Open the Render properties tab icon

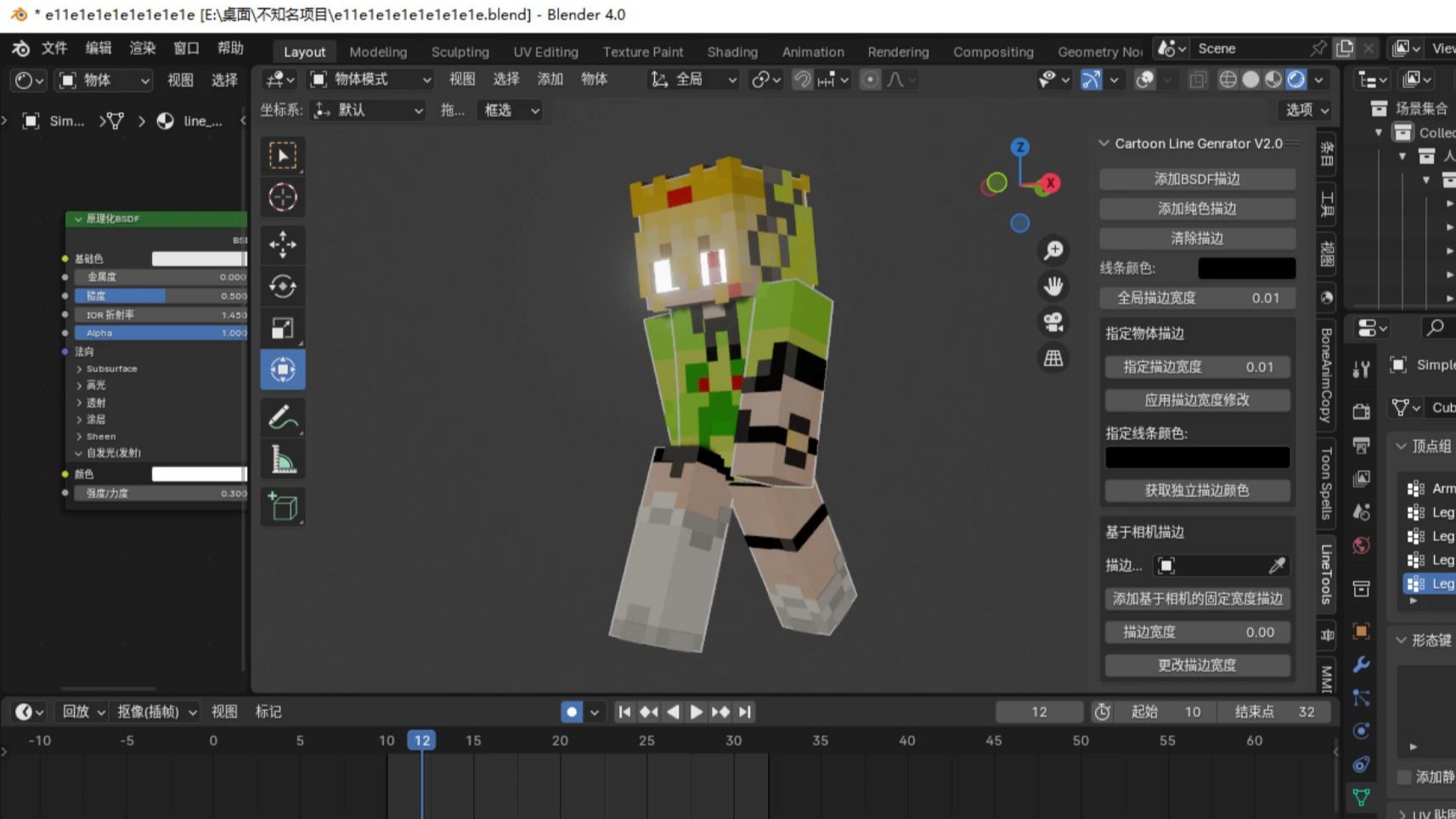[1361, 411]
